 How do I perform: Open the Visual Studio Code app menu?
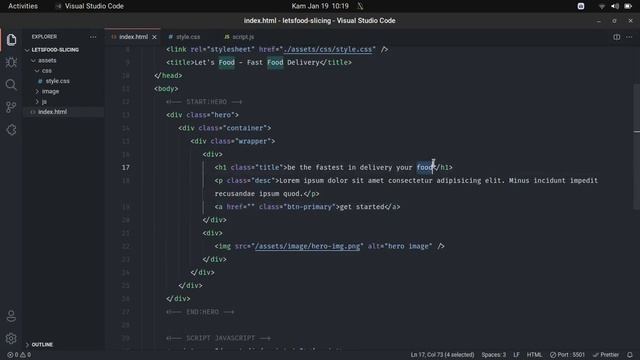[x=89, y=6]
